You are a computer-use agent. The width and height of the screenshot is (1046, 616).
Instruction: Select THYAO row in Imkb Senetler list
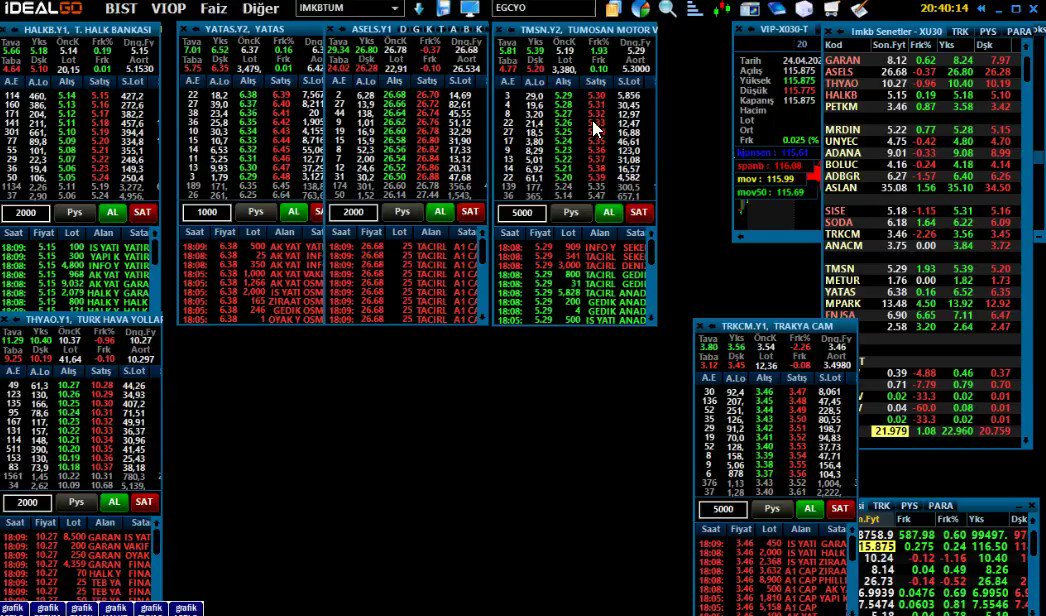(x=922, y=83)
